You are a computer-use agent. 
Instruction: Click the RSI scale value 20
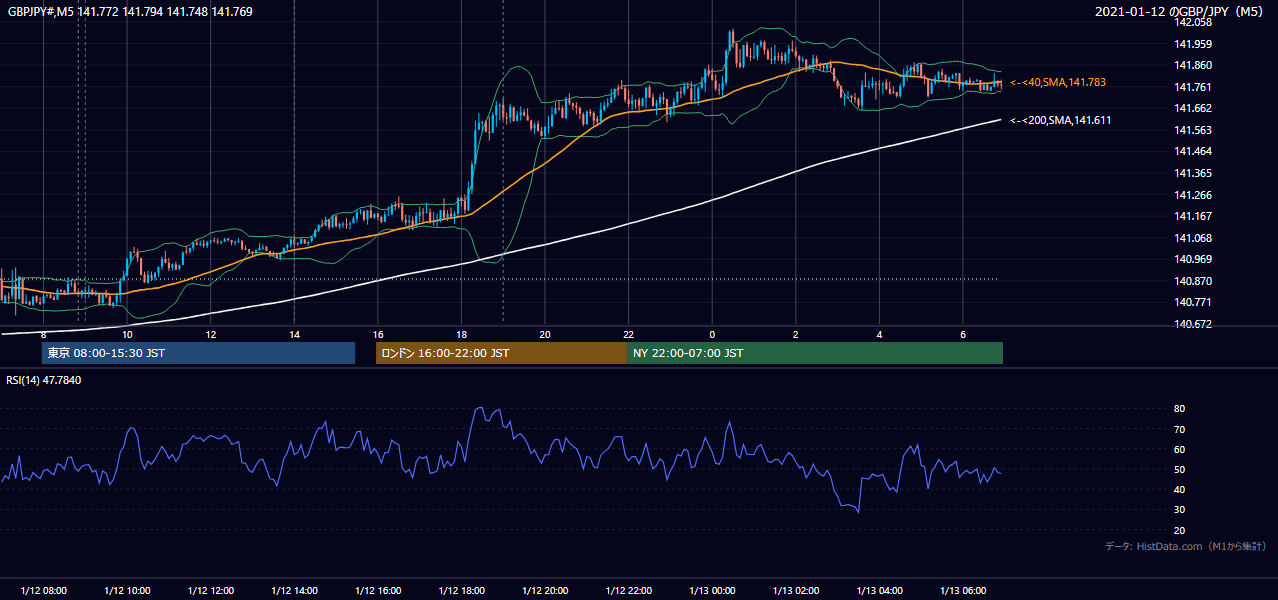click(x=1179, y=530)
